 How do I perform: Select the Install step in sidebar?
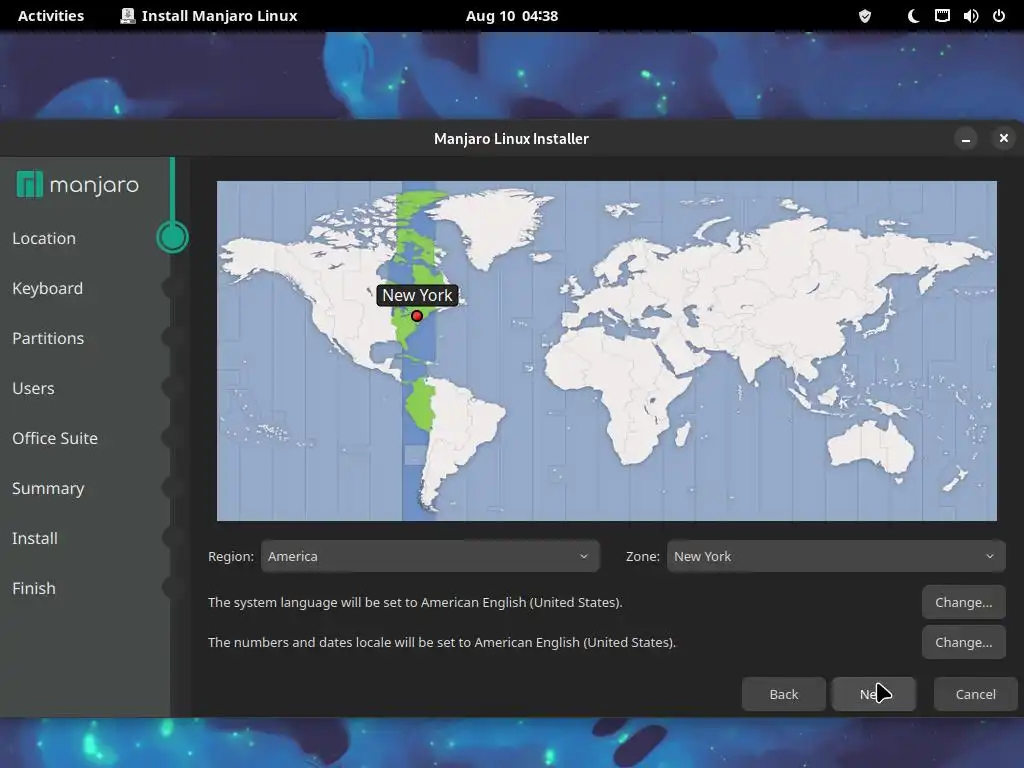point(35,538)
